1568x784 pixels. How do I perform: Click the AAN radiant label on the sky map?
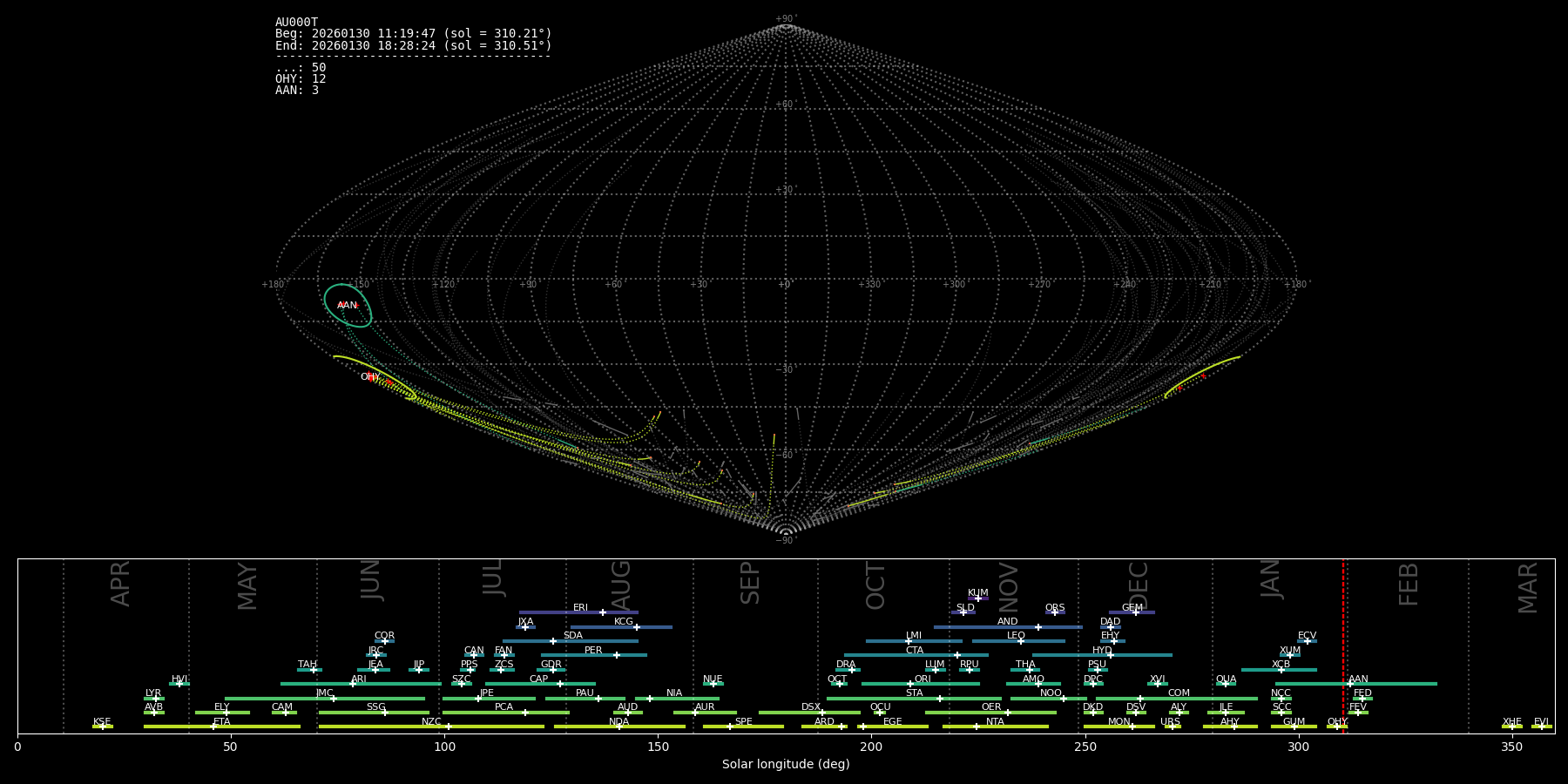pyautogui.click(x=347, y=306)
